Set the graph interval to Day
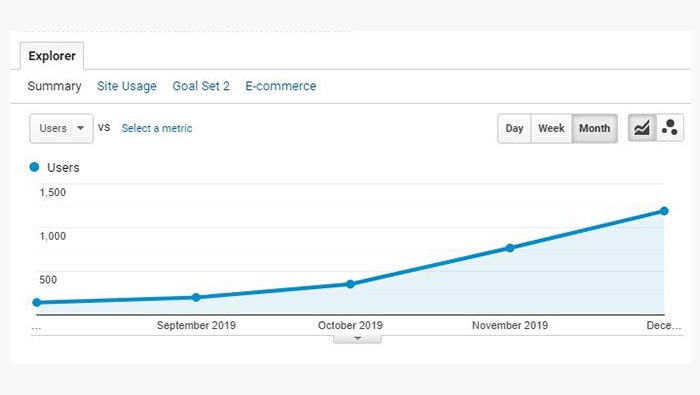The width and height of the screenshot is (700, 395). (514, 129)
